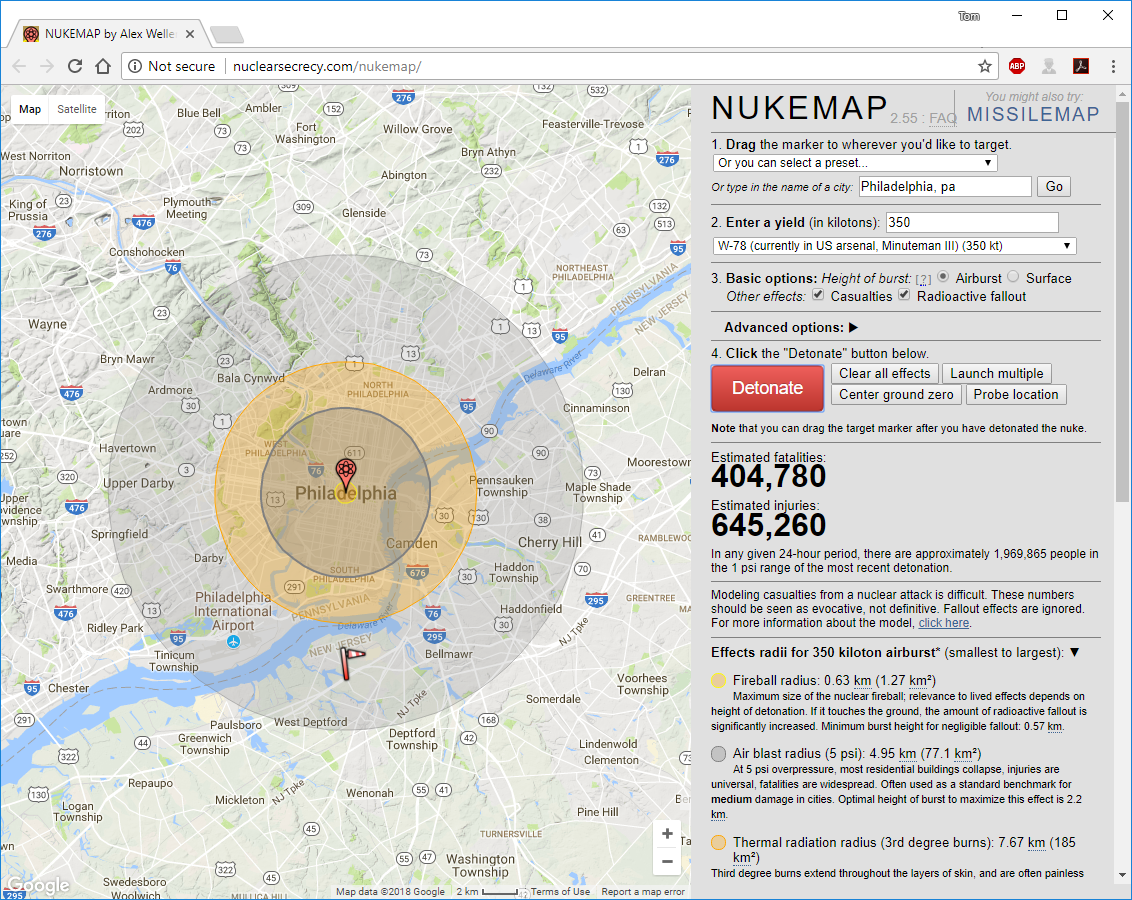Zoom out the map with minus button
This screenshot has height=900, width=1132.
pos(667,861)
